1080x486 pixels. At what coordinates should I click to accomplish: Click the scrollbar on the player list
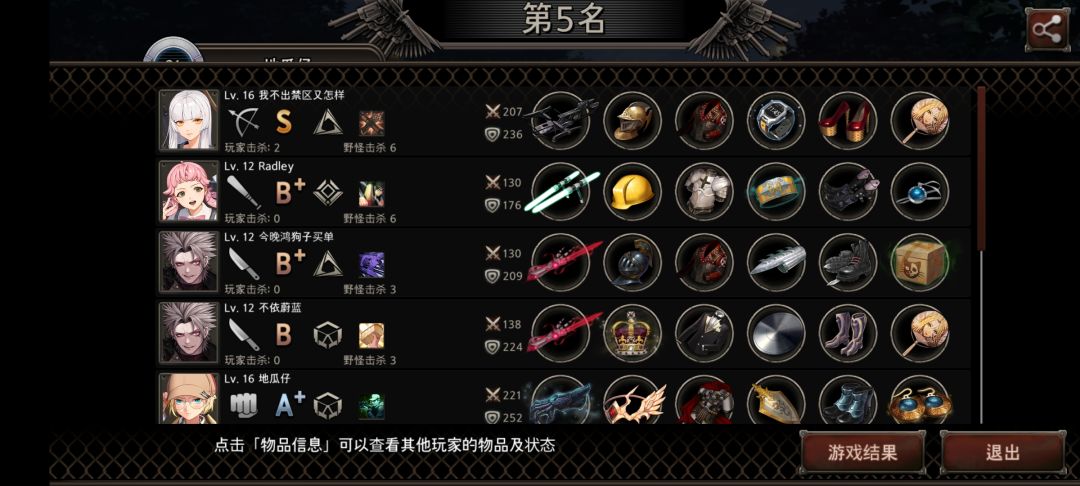[x=981, y=255]
